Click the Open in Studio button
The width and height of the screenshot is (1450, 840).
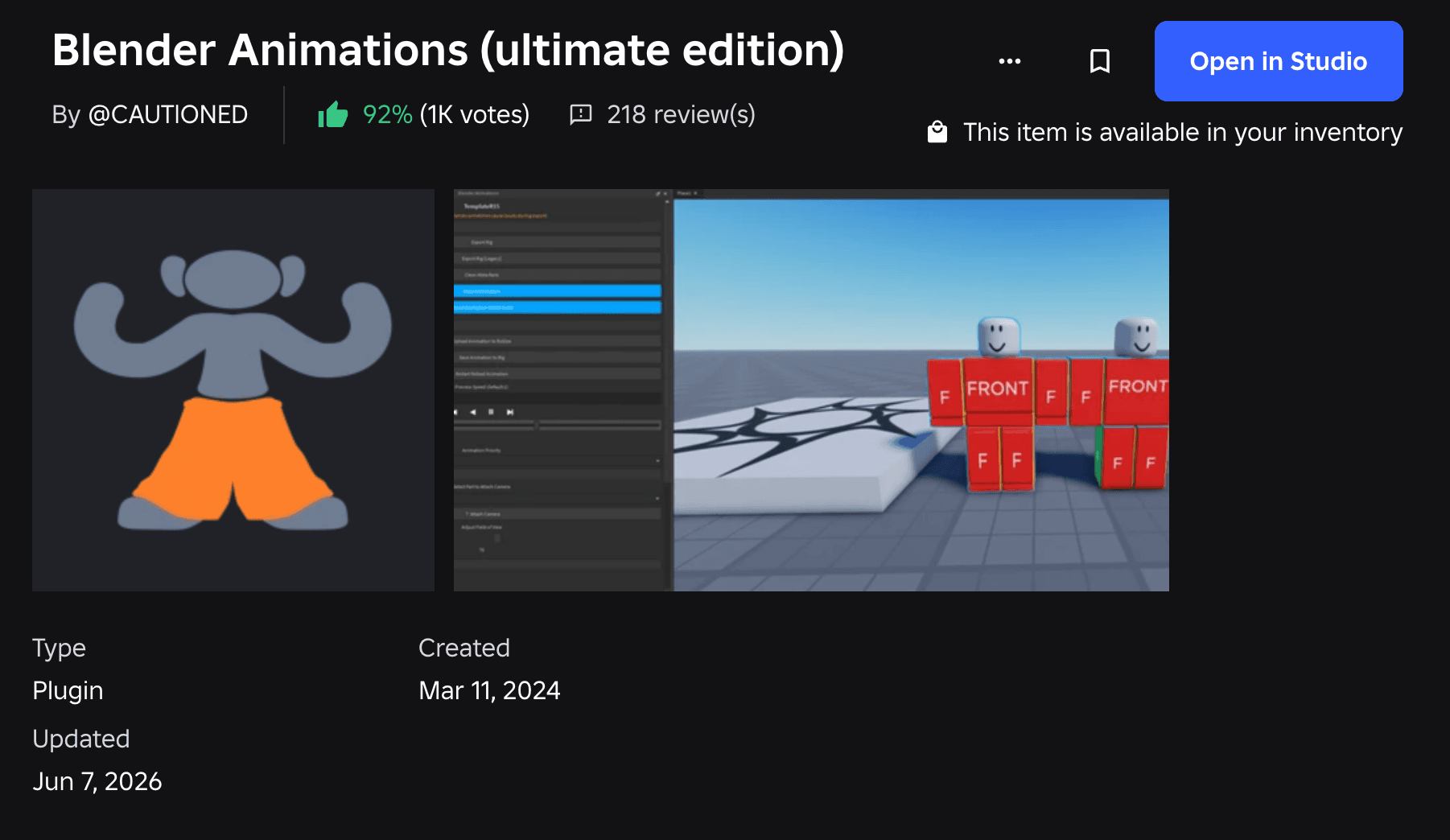[x=1279, y=61]
